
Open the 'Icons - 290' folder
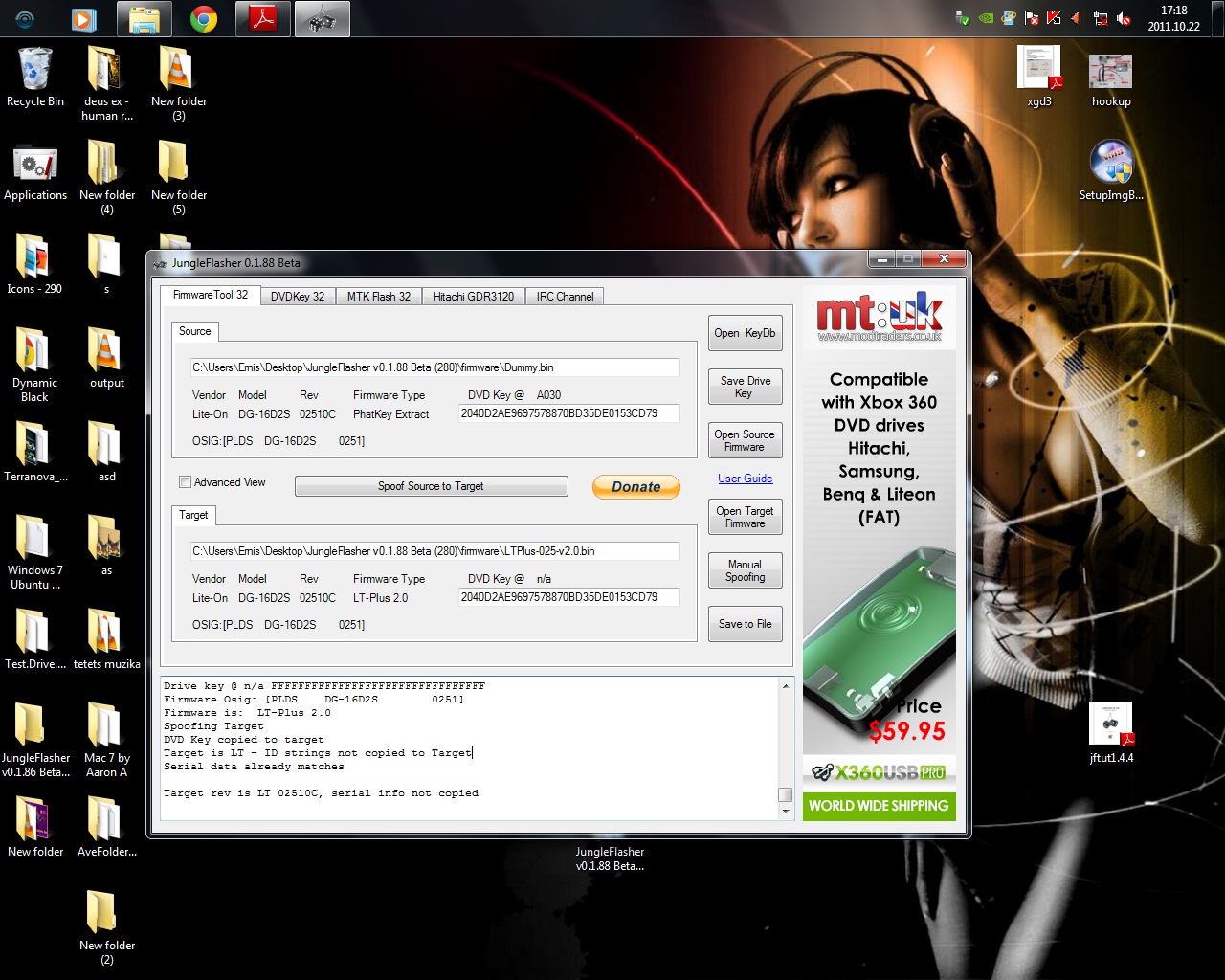(34, 263)
